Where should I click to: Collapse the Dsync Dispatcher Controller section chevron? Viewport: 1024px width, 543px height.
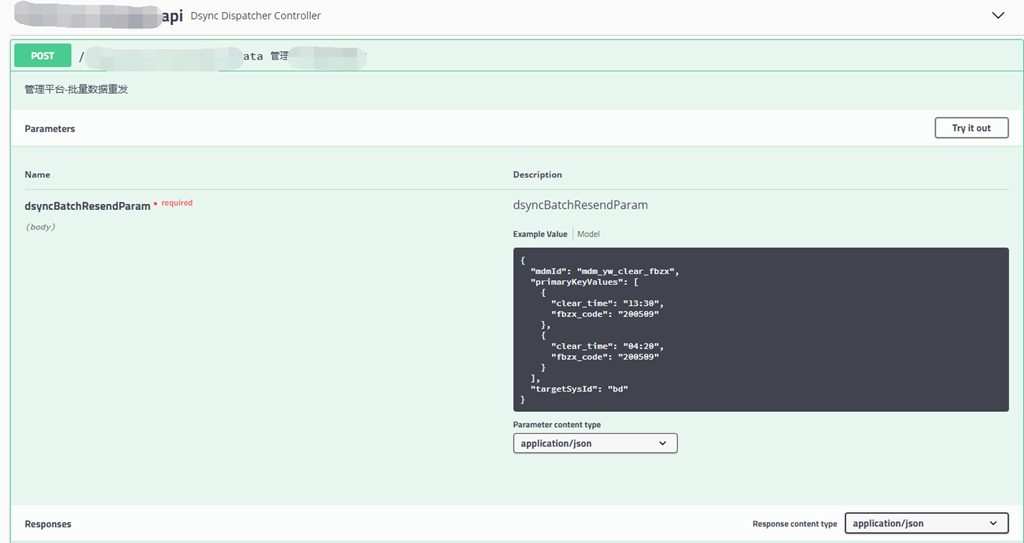pos(997,16)
